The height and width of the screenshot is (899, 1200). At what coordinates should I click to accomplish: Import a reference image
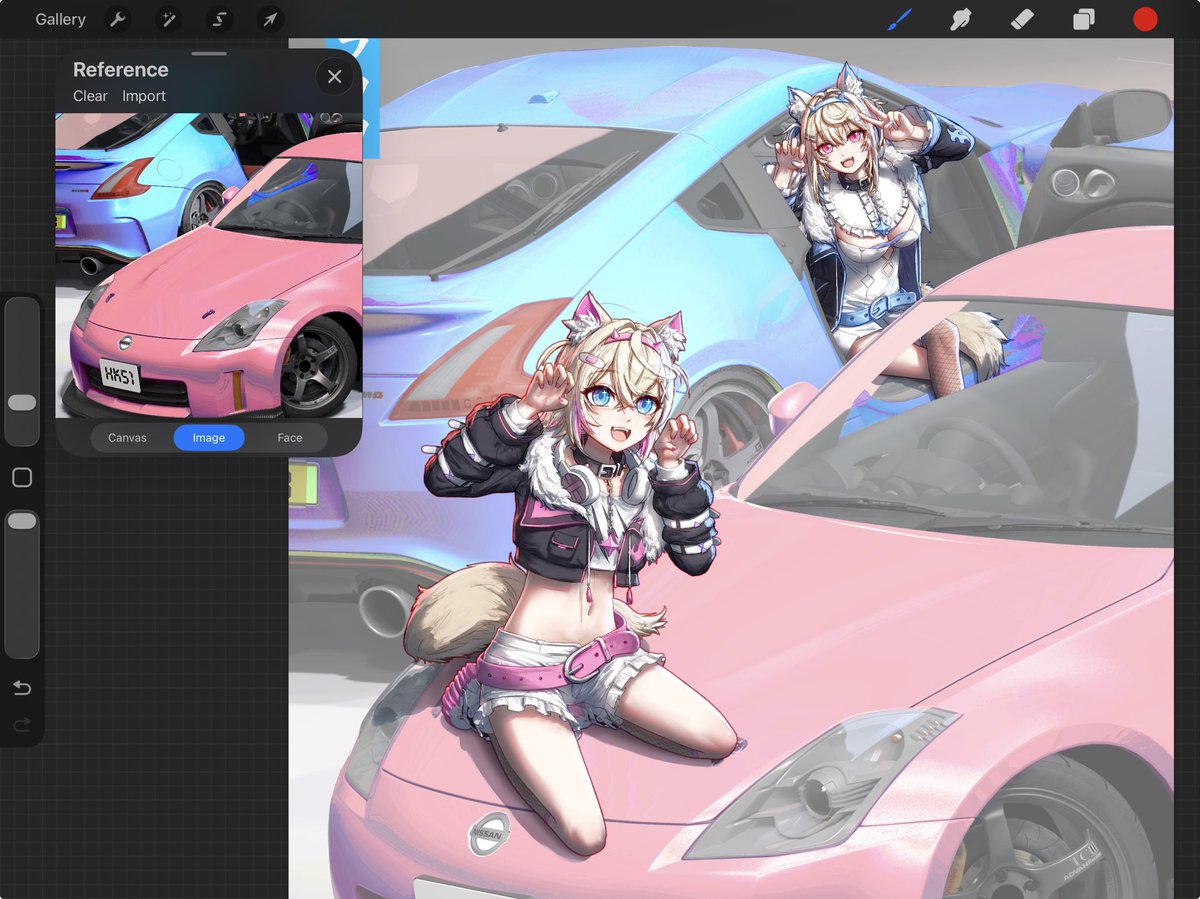coord(144,96)
